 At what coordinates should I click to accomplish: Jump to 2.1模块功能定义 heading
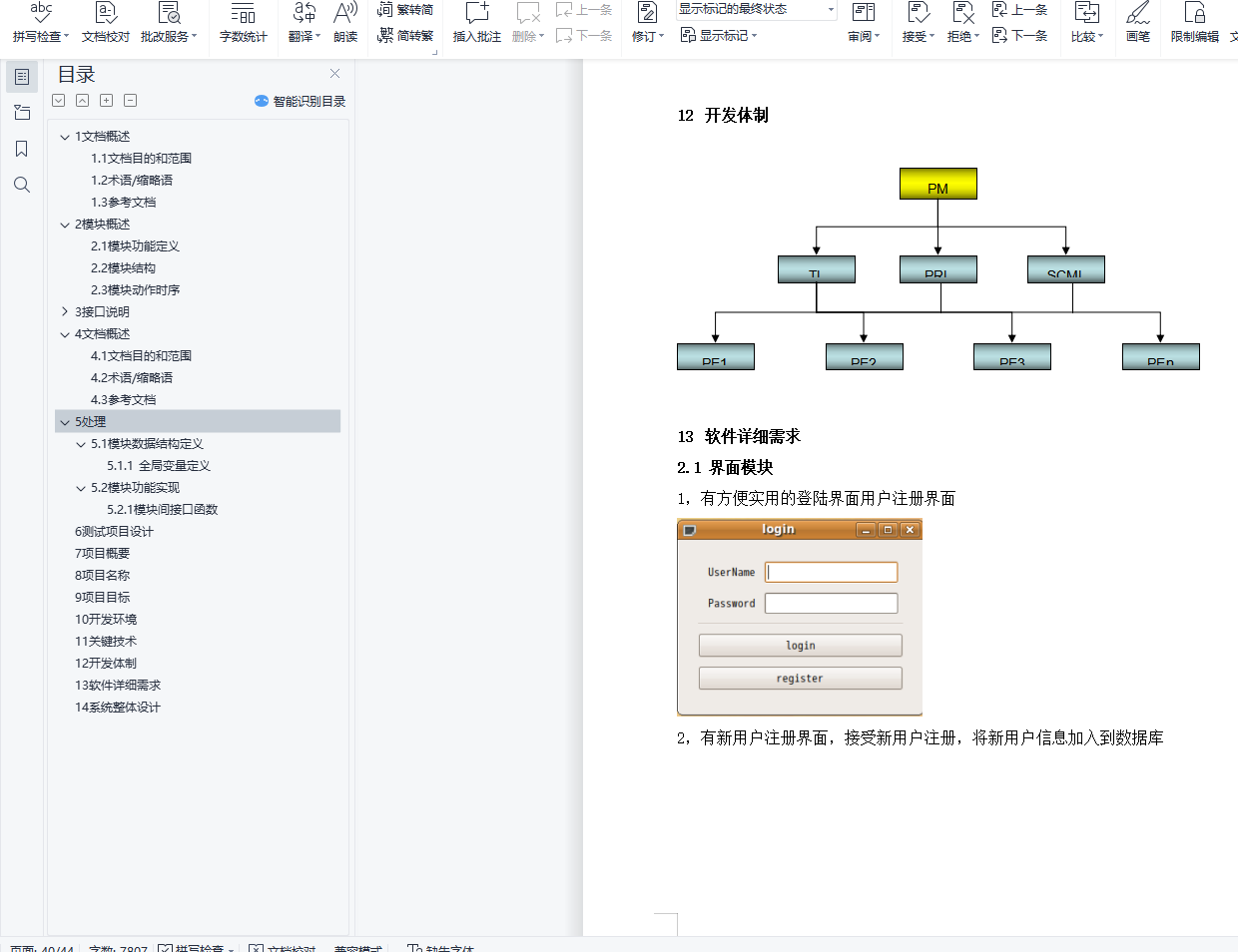point(135,246)
